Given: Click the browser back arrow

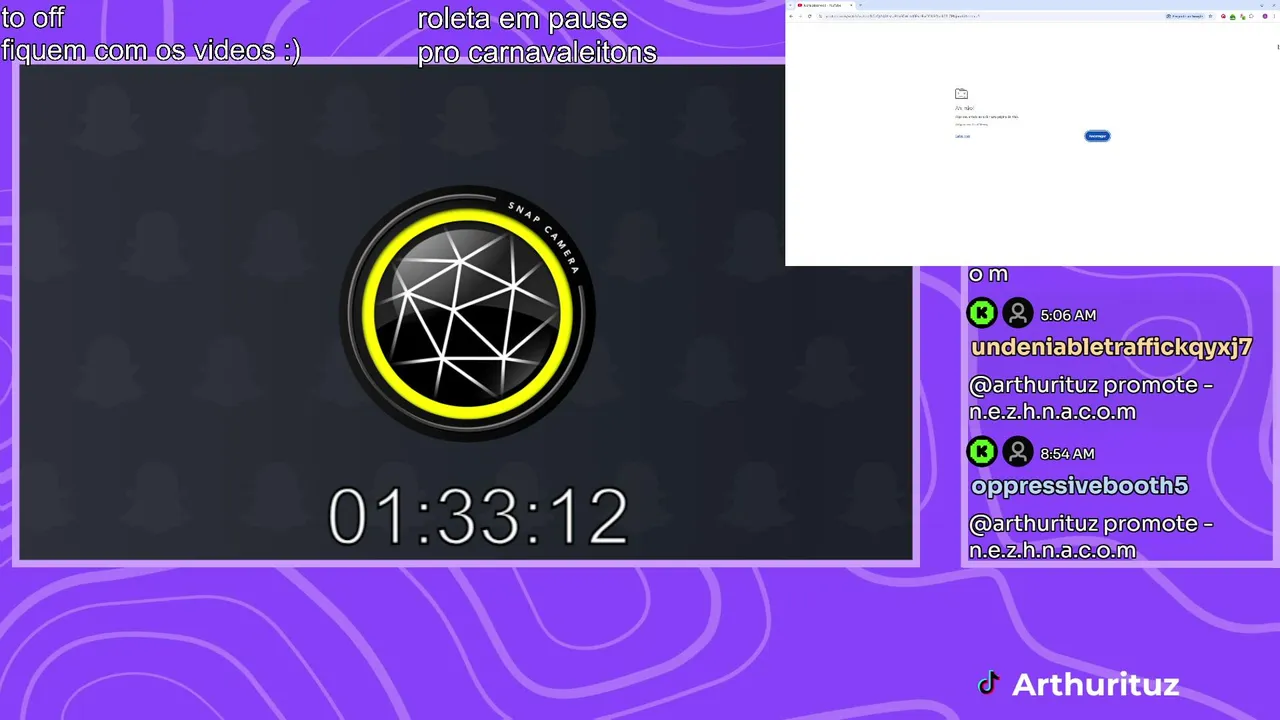Looking at the screenshot, I should click(x=791, y=16).
